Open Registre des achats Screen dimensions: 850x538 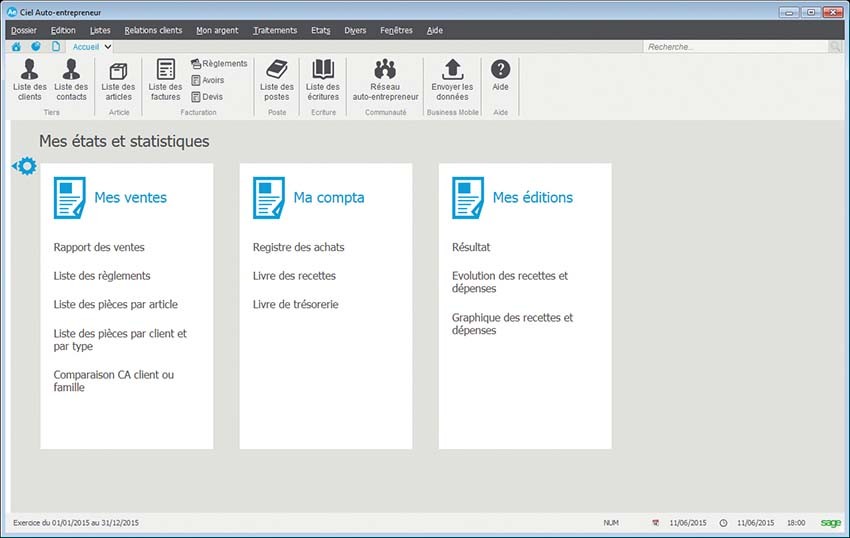(299, 247)
